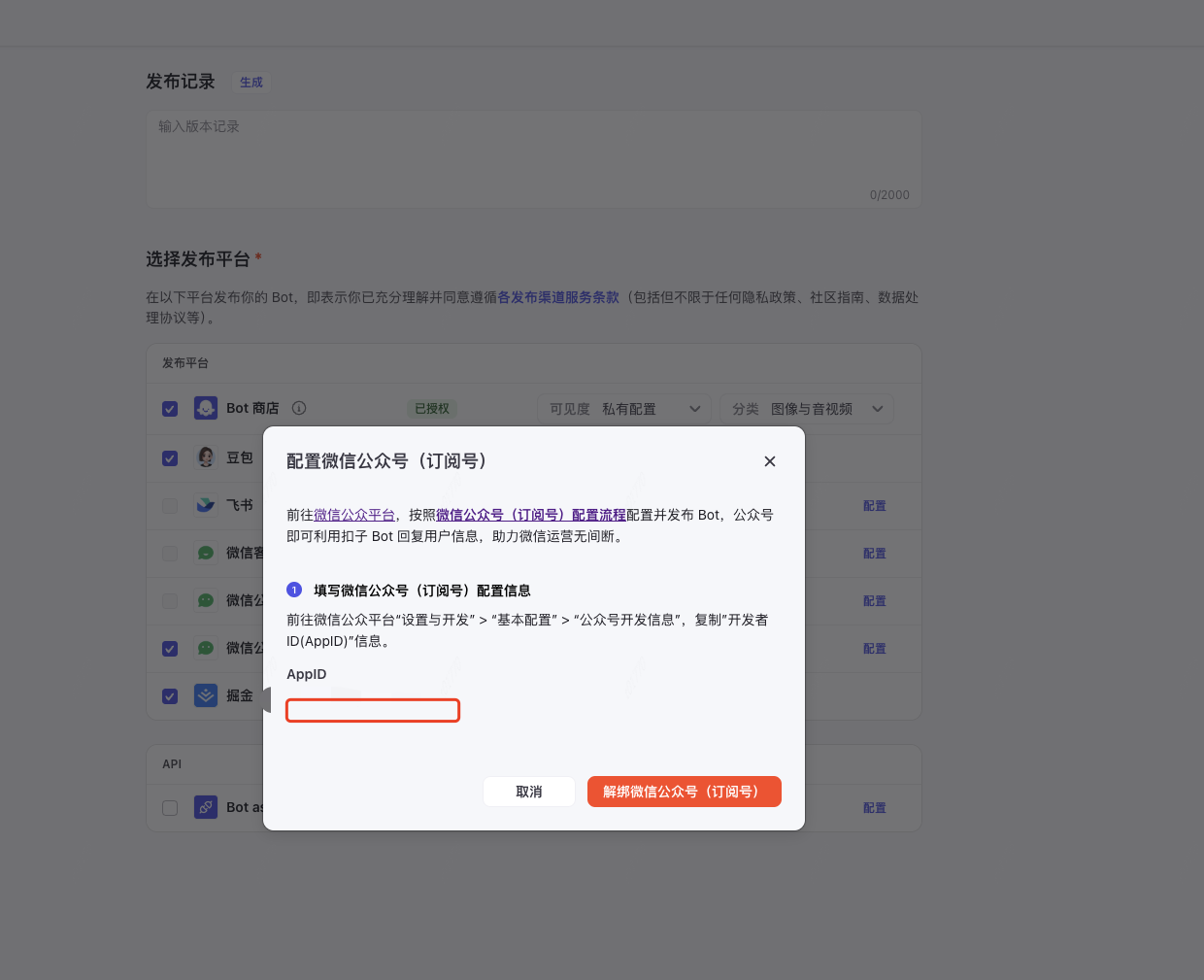Click the 填写微信公众号（订阅号）配置信息 step title
The width and height of the screenshot is (1204, 980).
coord(422,591)
